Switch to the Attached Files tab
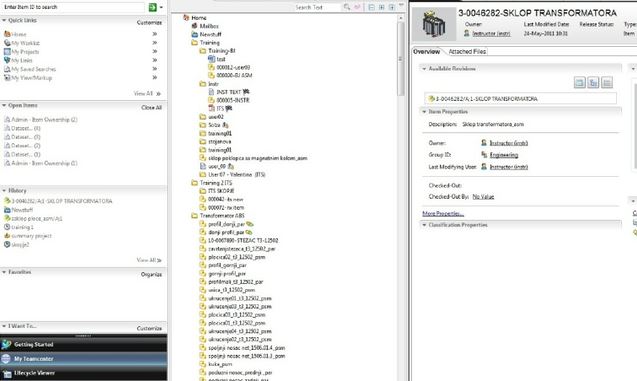Screen dimensions: 637x381 click(x=467, y=52)
